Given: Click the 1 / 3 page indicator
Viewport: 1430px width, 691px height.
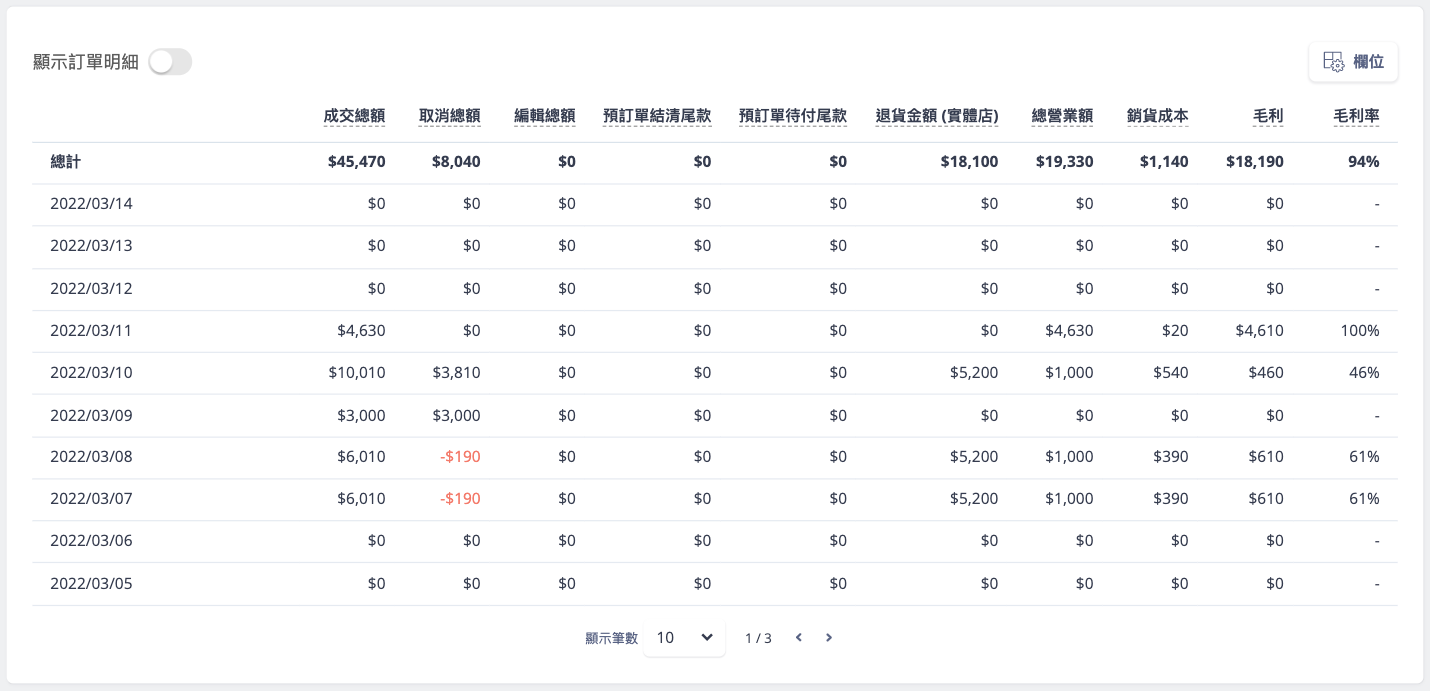Looking at the screenshot, I should [758, 638].
